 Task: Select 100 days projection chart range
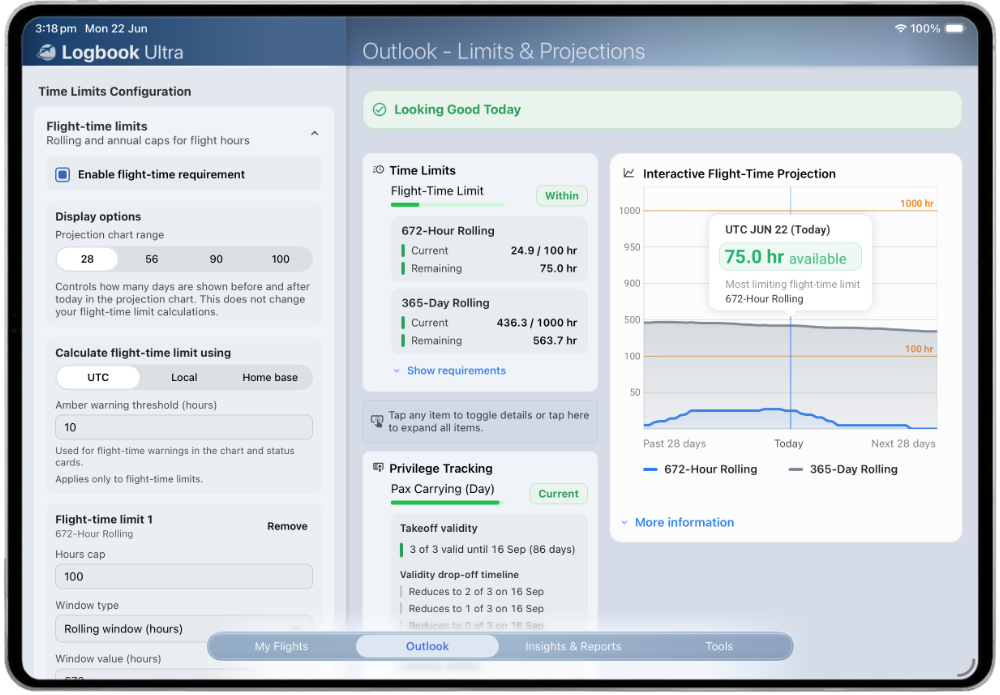tap(281, 259)
